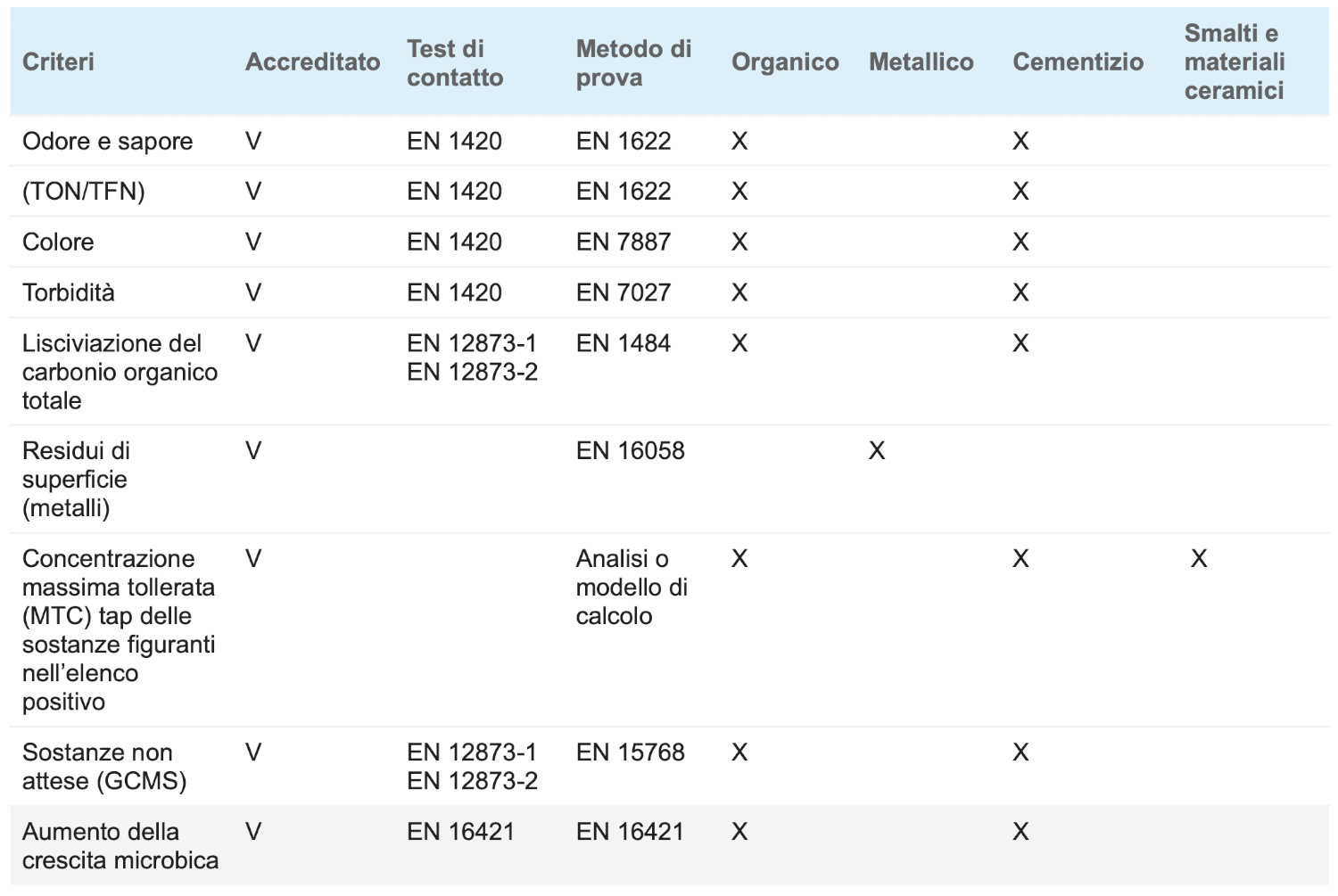1338x896 pixels.
Task: Click the X under Metallico column
Action: (x=877, y=450)
